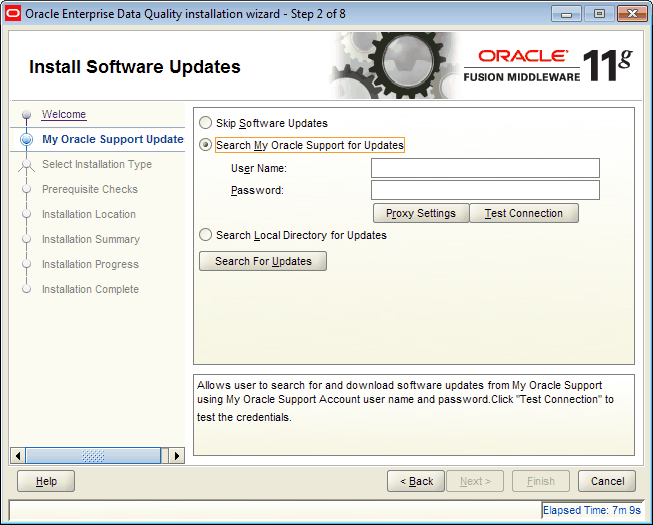Click Prerequisite Checks step
Image resolution: width=653 pixels, height=525 pixels.
coord(90,189)
